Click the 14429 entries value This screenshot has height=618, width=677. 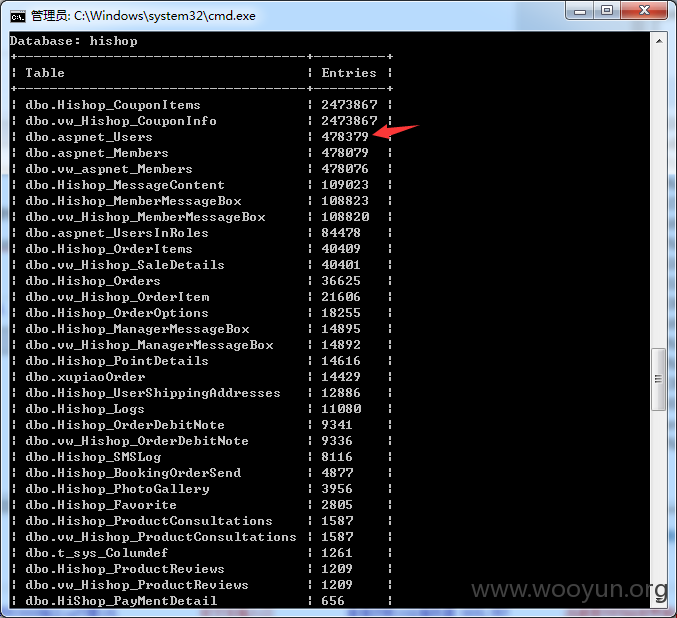click(341, 377)
